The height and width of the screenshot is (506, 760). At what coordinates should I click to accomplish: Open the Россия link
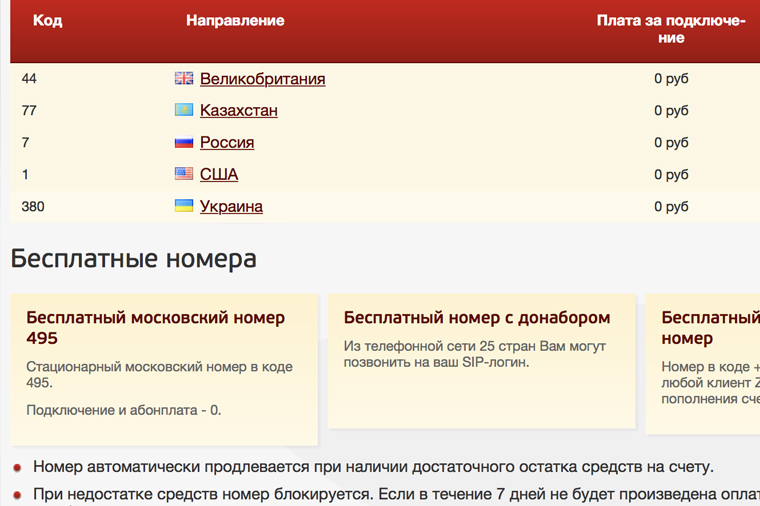(227, 142)
